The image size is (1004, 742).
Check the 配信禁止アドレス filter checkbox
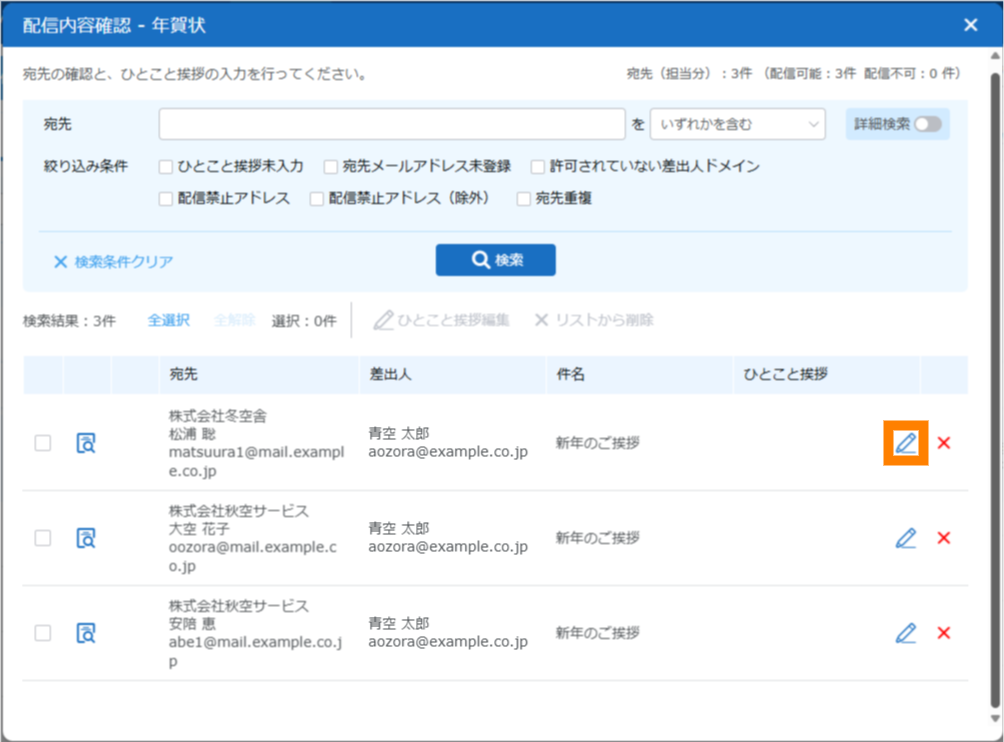[x=166, y=199]
